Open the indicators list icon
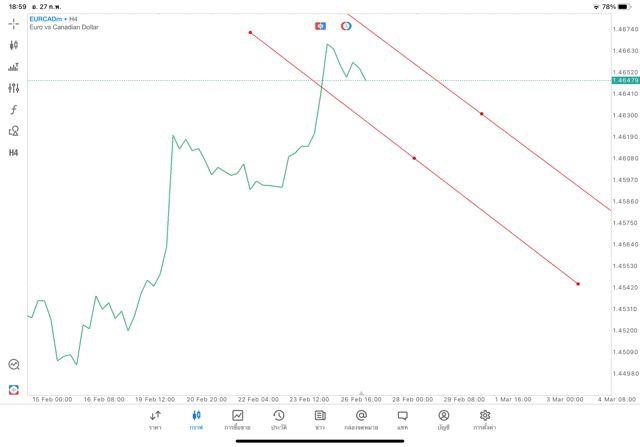This screenshot has width=640, height=447. [13, 67]
